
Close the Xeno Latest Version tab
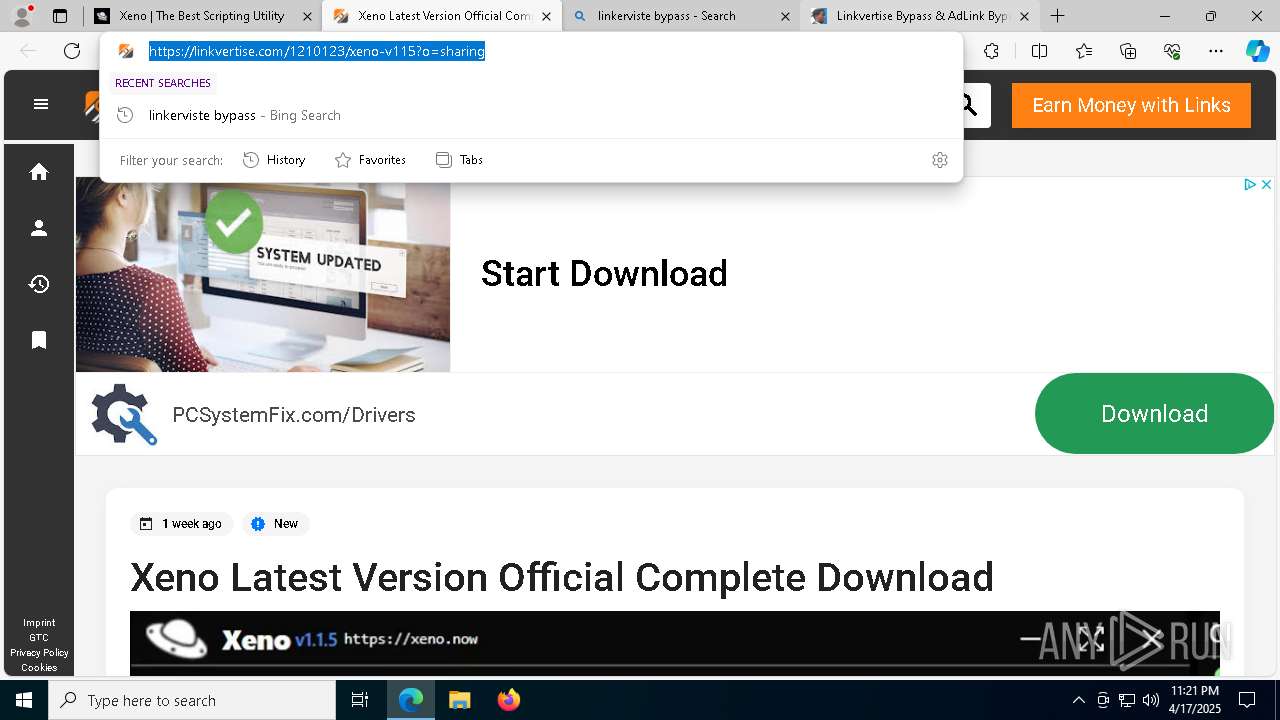pyautogui.click(x=546, y=16)
